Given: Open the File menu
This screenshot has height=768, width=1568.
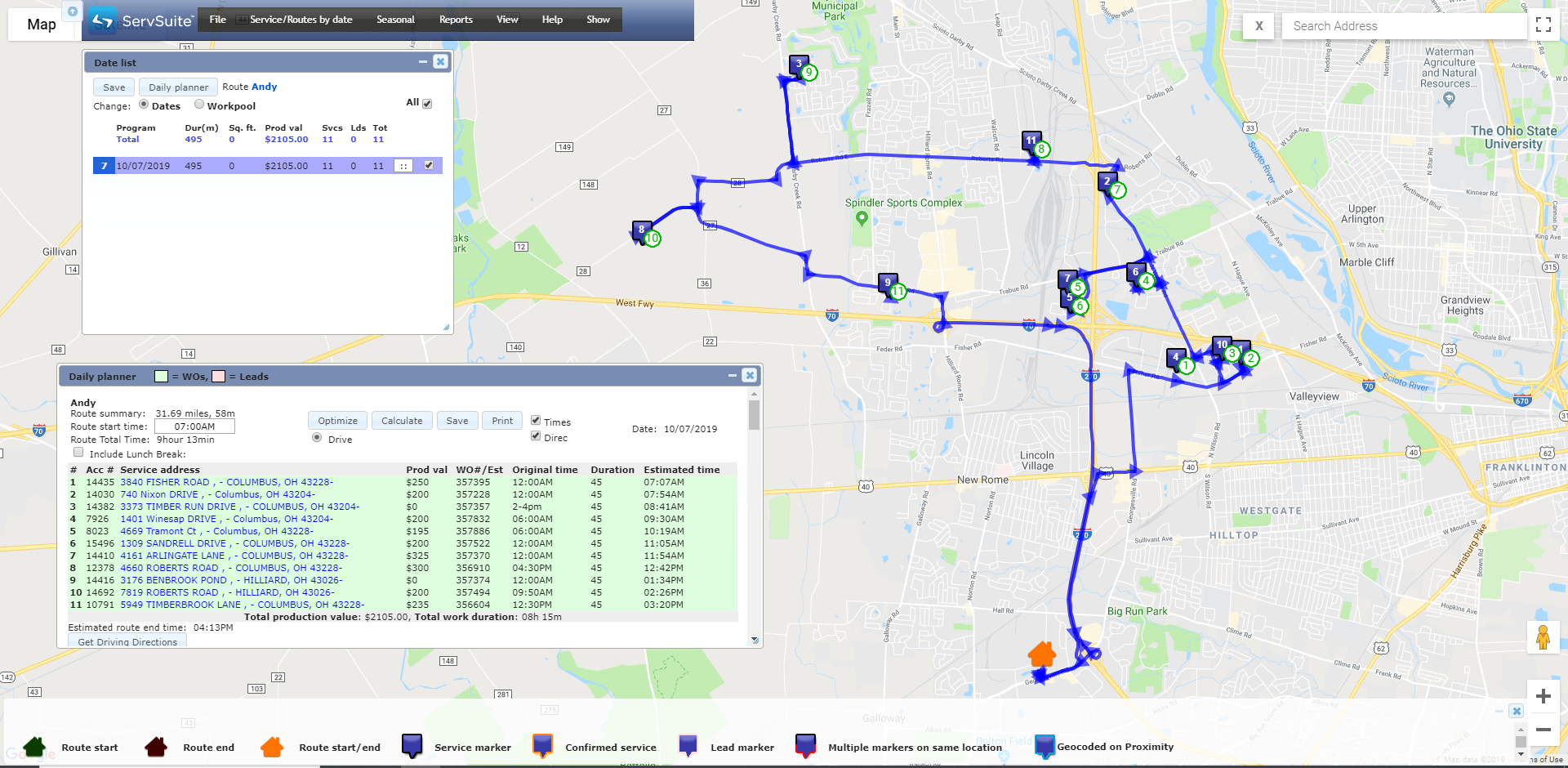Looking at the screenshot, I should [x=218, y=20].
